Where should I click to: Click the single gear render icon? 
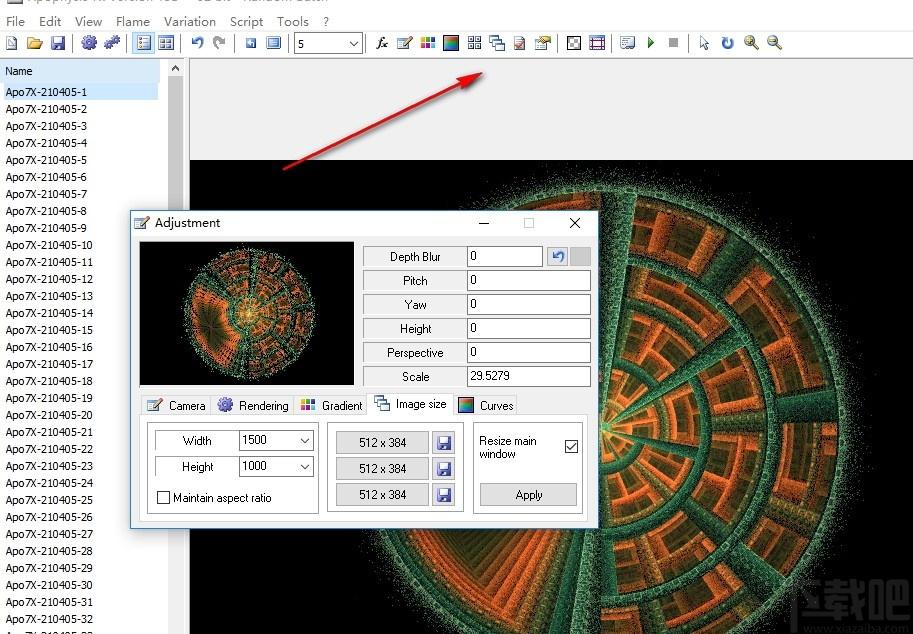pyautogui.click(x=89, y=43)
